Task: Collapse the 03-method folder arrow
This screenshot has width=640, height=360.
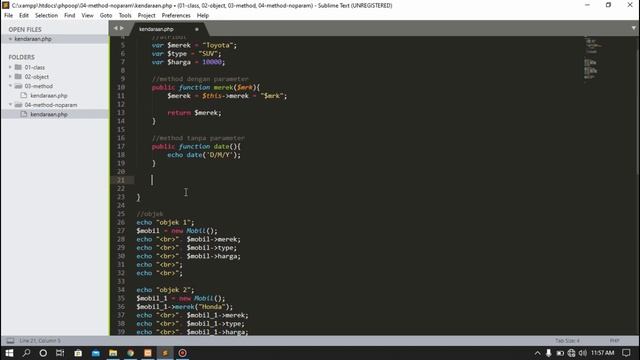Action: coord(10,86)
